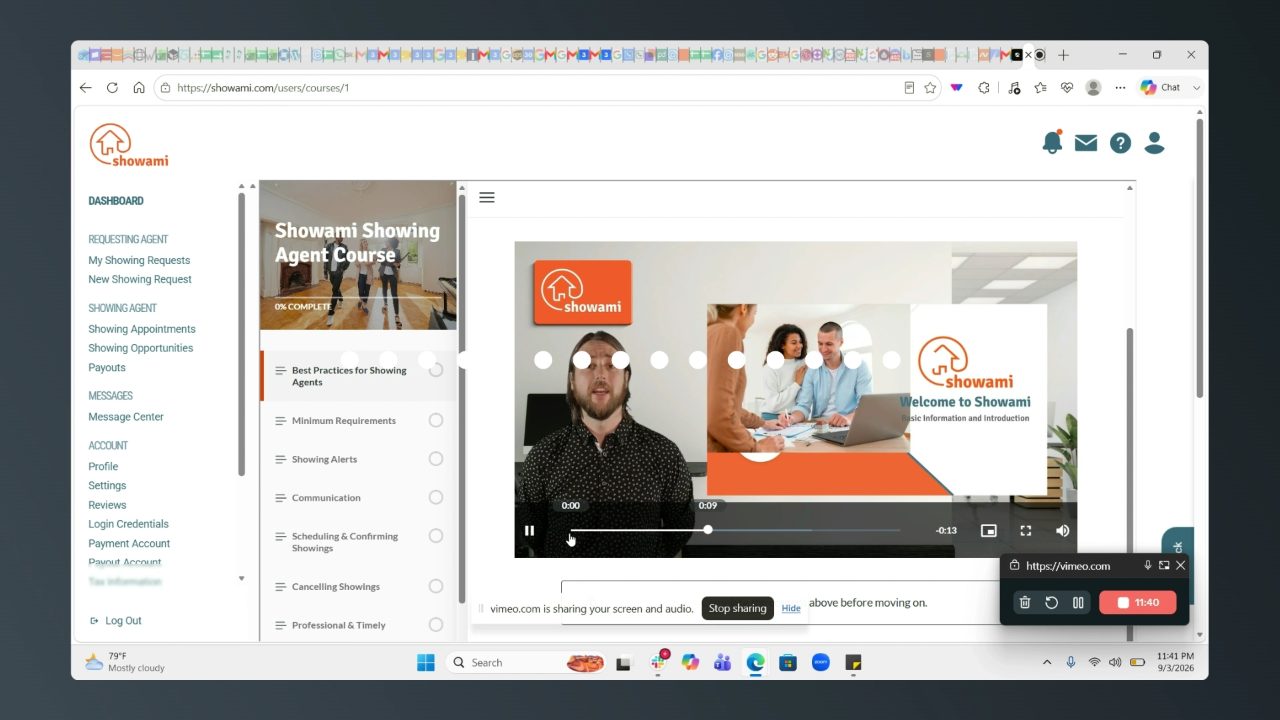
Task: Refresh the browser page
Action: [x=112, y=88]
